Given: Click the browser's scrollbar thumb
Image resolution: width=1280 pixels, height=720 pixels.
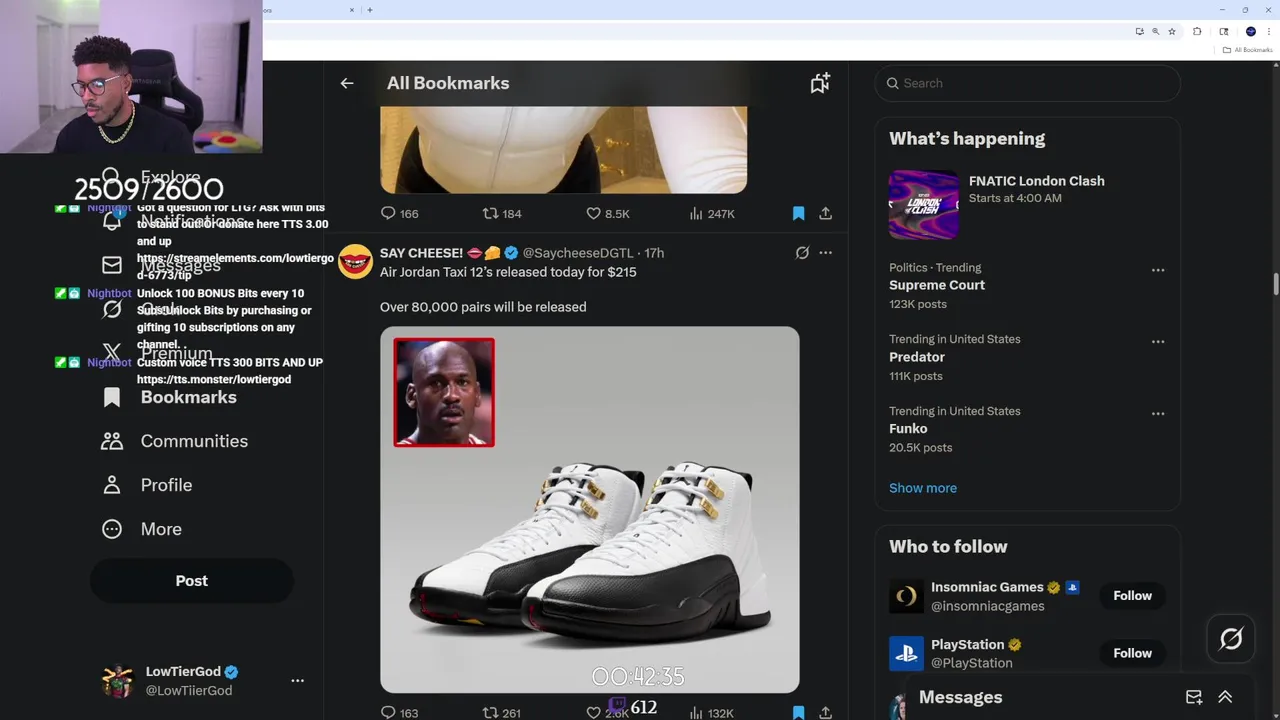Looking at the screenshot, I should [1275, 283].
